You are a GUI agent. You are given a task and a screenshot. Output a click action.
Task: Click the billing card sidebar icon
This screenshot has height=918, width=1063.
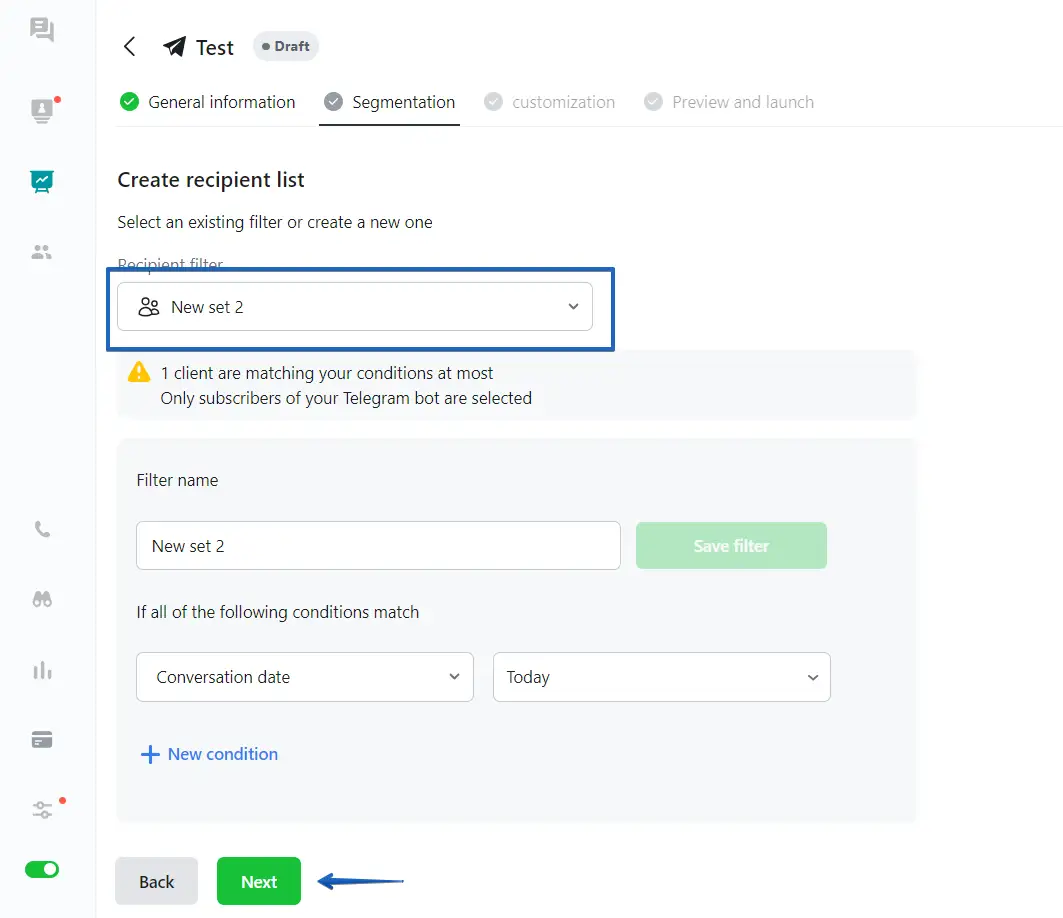(x=42, y=740)
